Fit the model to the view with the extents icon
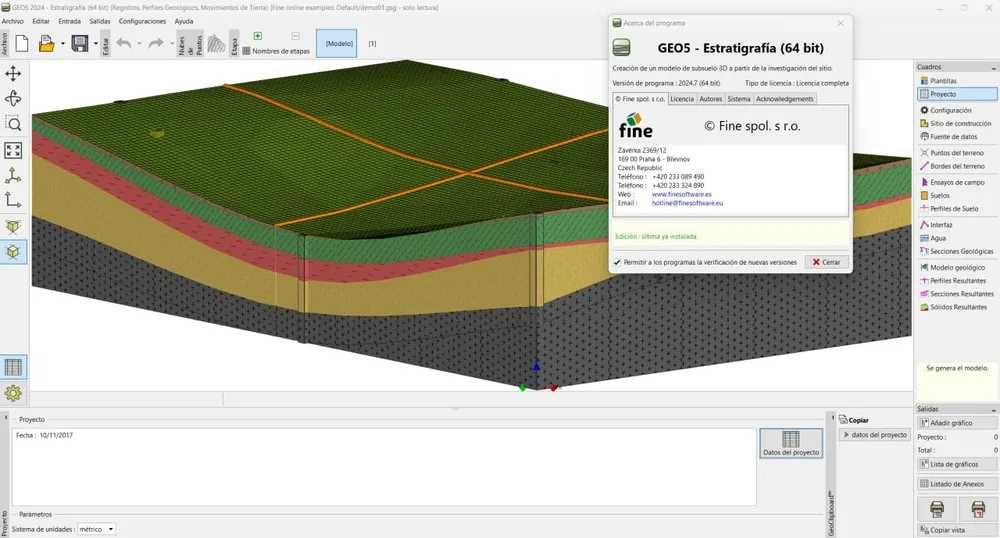The image size is (1000, 538). click(x=13, y=150)
